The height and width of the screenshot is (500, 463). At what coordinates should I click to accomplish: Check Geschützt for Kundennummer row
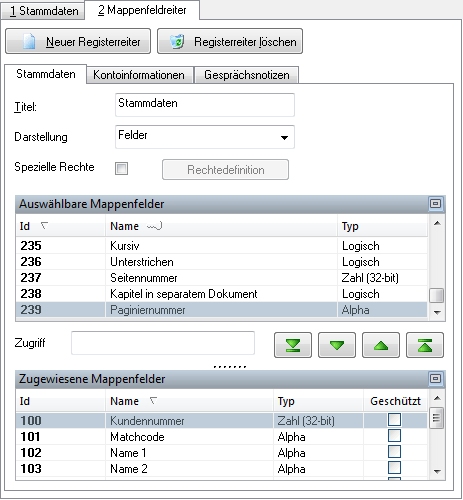(x=394, y=420)
